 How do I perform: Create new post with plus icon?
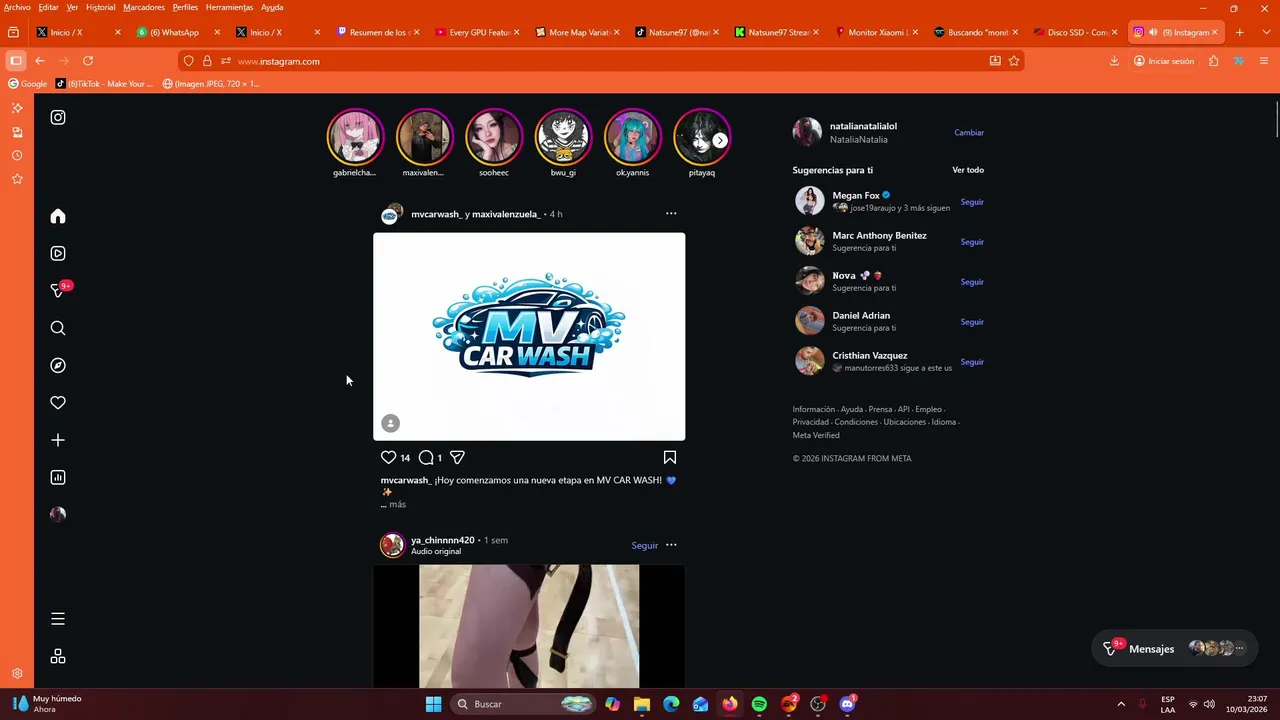pyautogui.click(x=58, y=440)
